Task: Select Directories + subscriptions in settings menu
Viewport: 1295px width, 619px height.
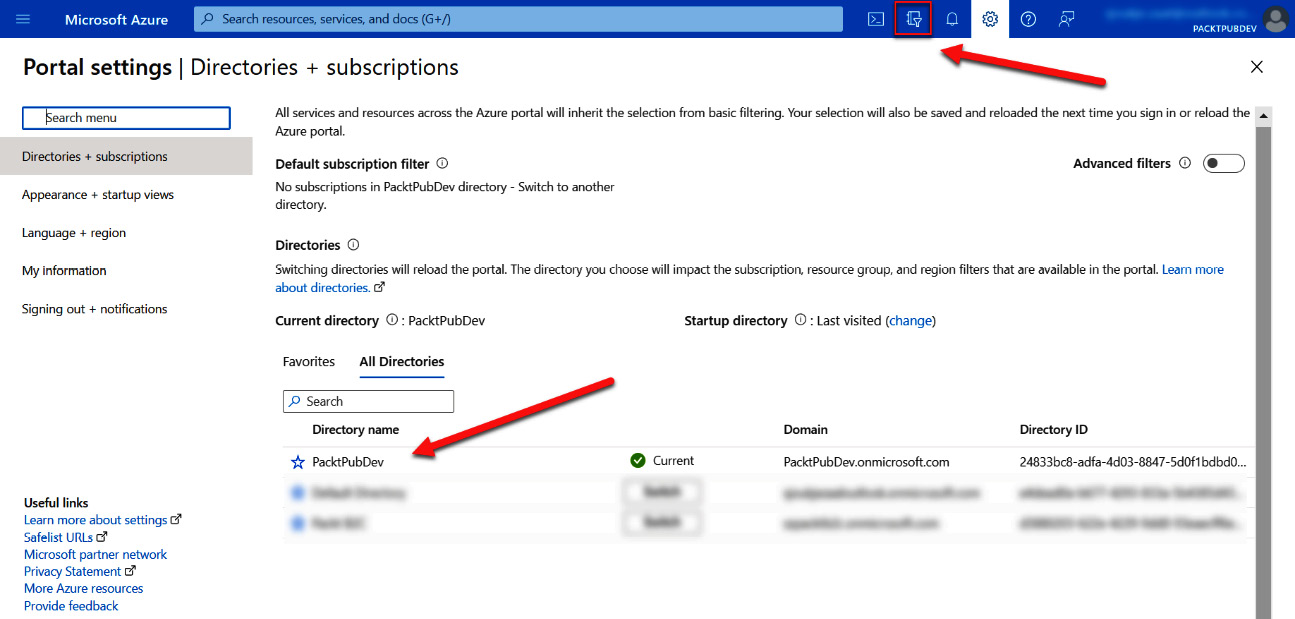Action: 126,156
